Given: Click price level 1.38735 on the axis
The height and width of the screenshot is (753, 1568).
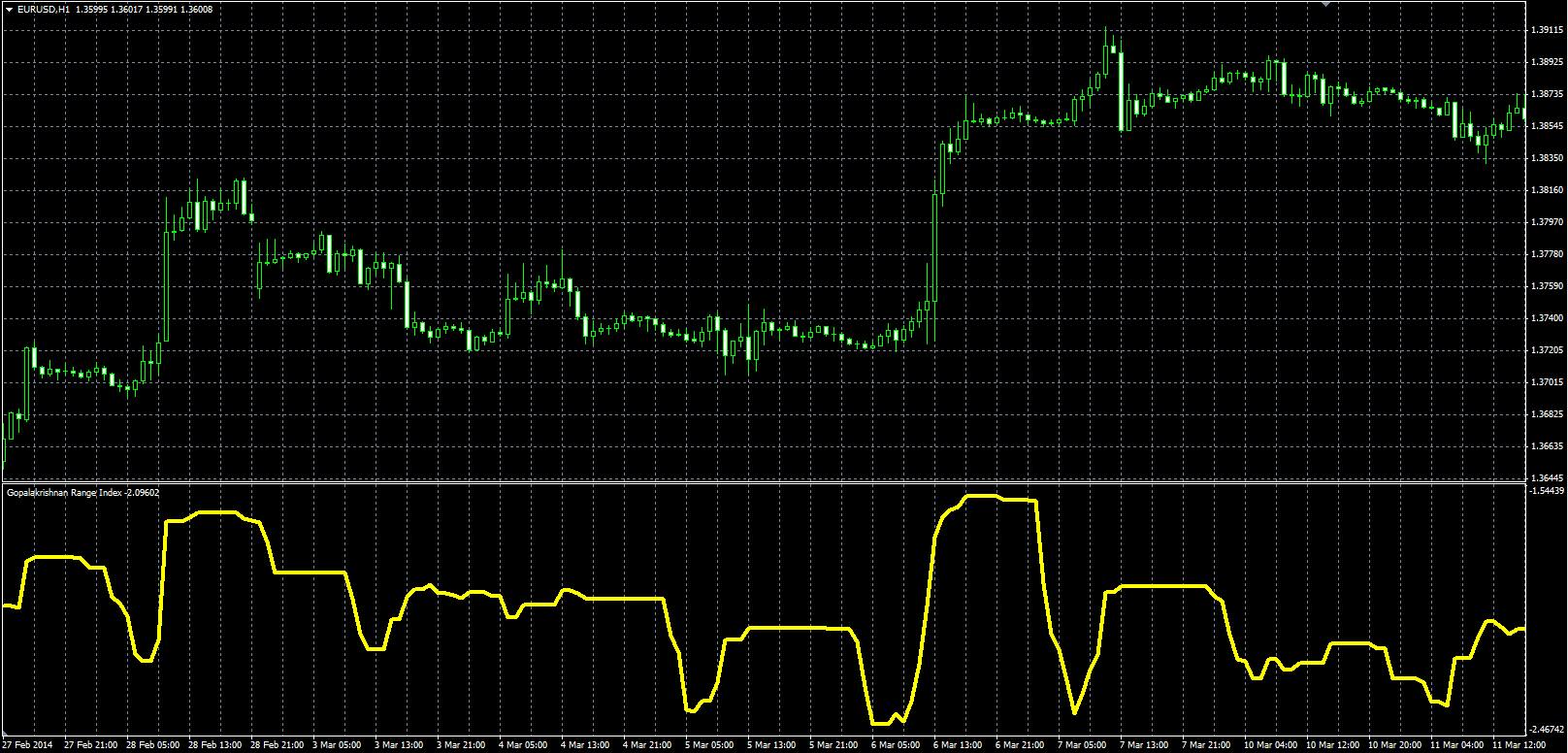Looking at the screenshot, I should [x=1547, y=94].
